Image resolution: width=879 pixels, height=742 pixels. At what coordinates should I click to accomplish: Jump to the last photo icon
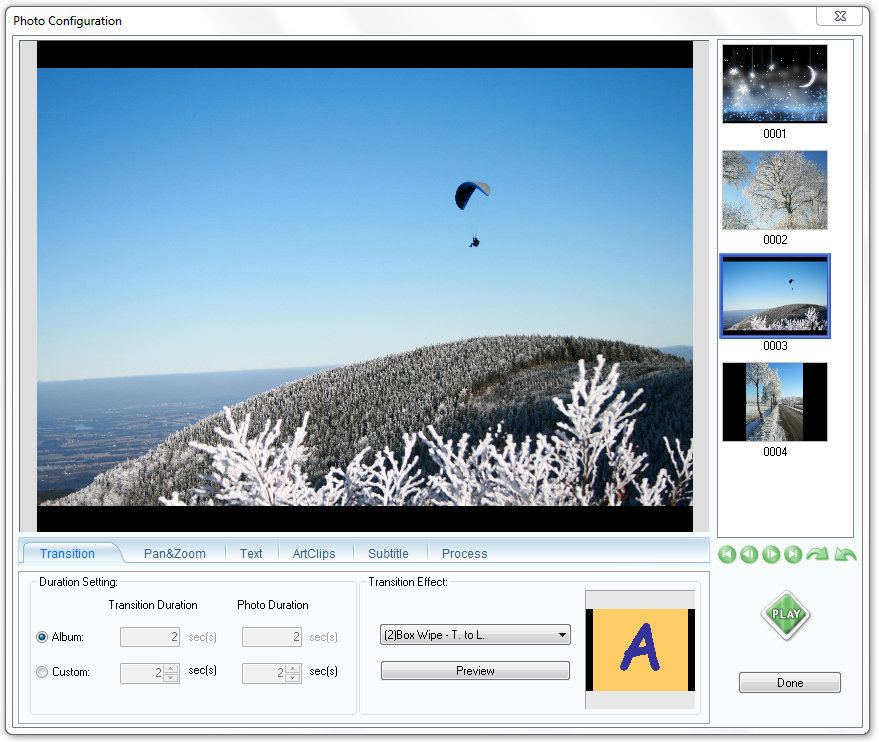click(x=793, y=554)
